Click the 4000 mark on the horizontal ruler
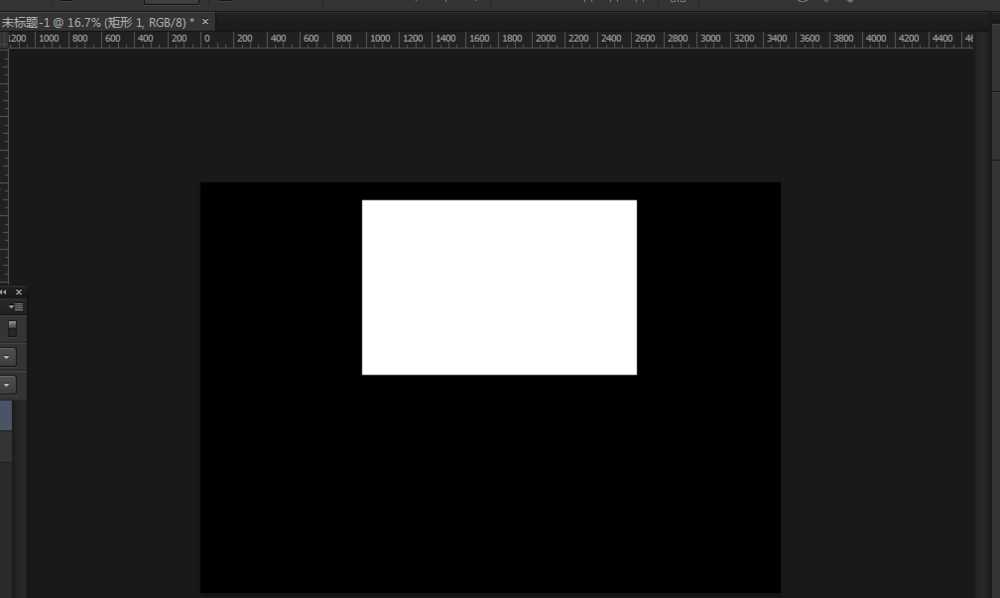This screenshot has height=598, width=1000. (x=876, y=40)
